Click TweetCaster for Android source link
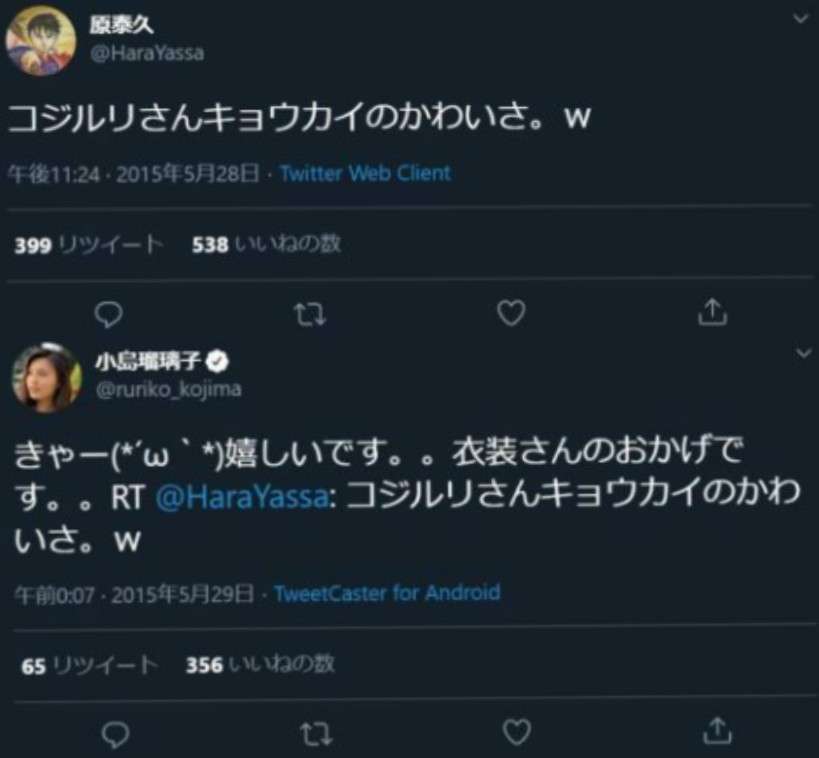Viewport: 819px width, 758px height. pyautogui.click(x=386, y=593)
